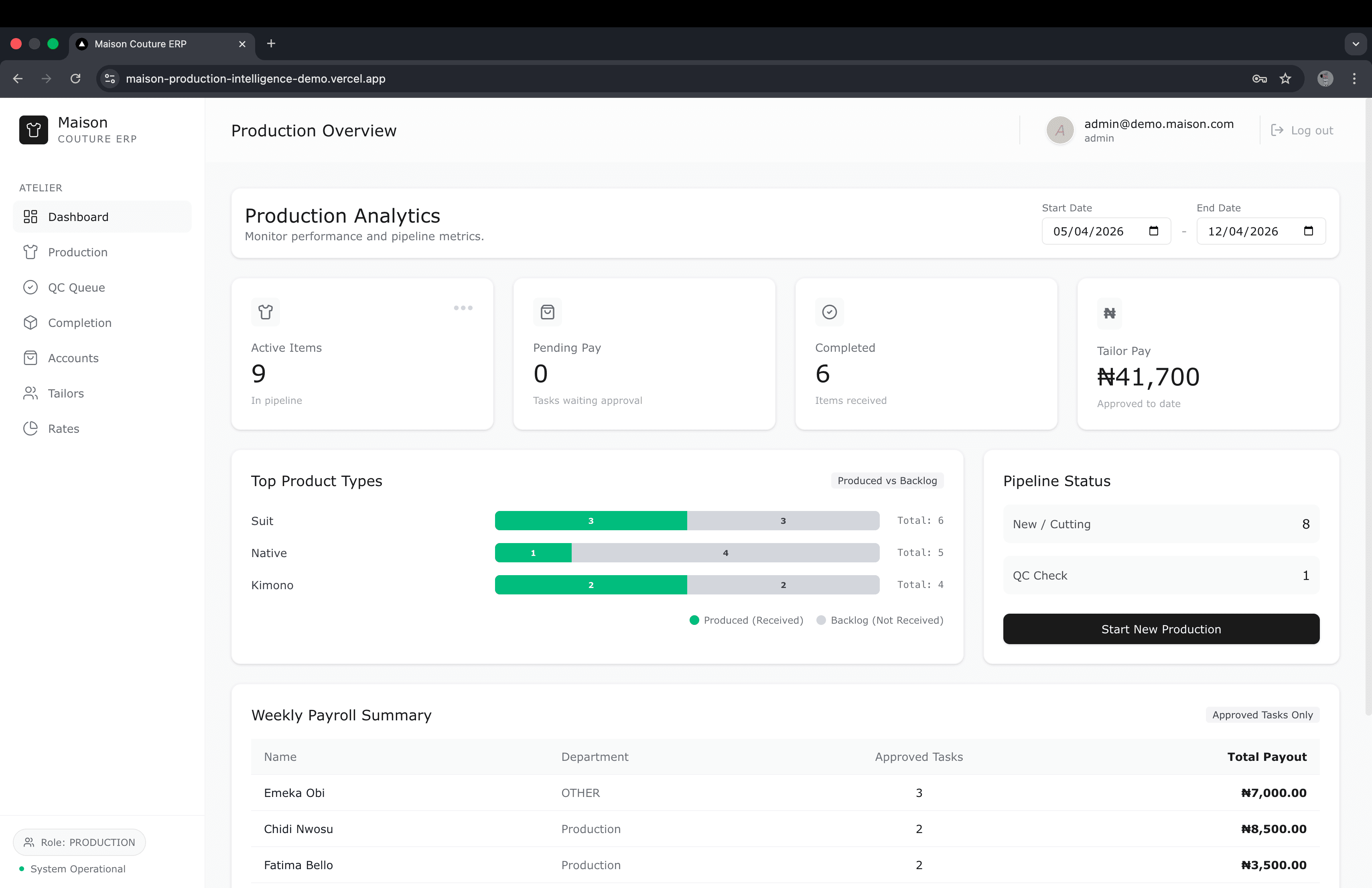This screenshot has width=1372, height=888.
Task: Open the Active Items three-dot menu
Action: pyautogui.click(x=463, y=308)
